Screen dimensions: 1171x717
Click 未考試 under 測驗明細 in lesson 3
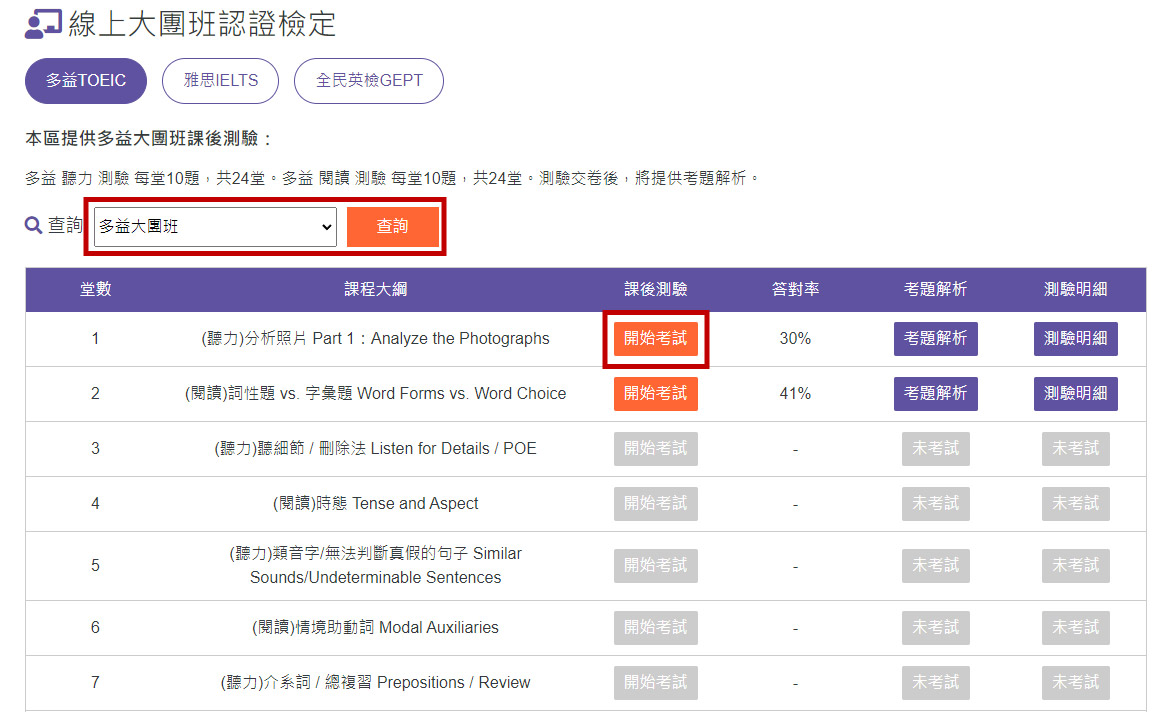tap(1075, 449)
